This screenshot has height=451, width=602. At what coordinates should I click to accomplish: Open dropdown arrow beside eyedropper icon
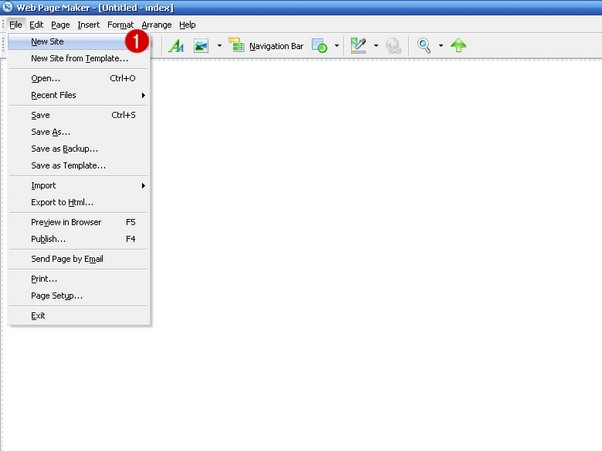click(376, 46)
